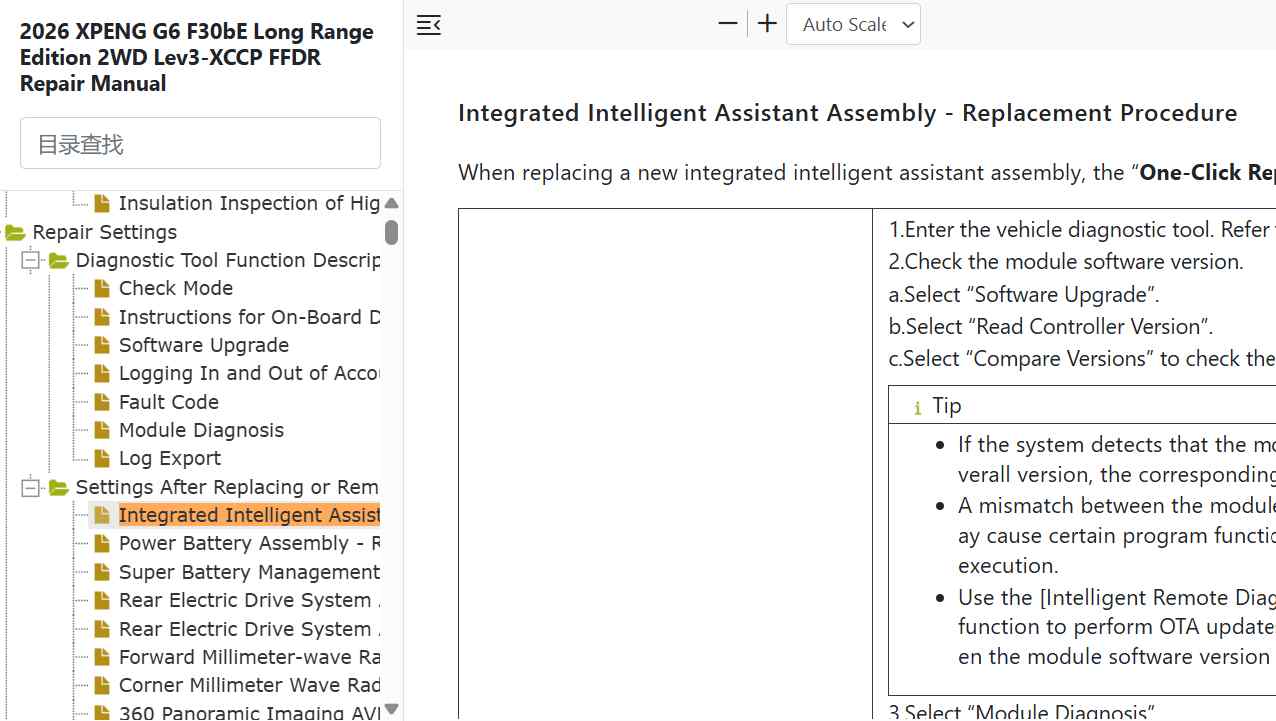Zoom out with the minus icon
Viewport: 1276px width, 721px height.
click(728, 24)
